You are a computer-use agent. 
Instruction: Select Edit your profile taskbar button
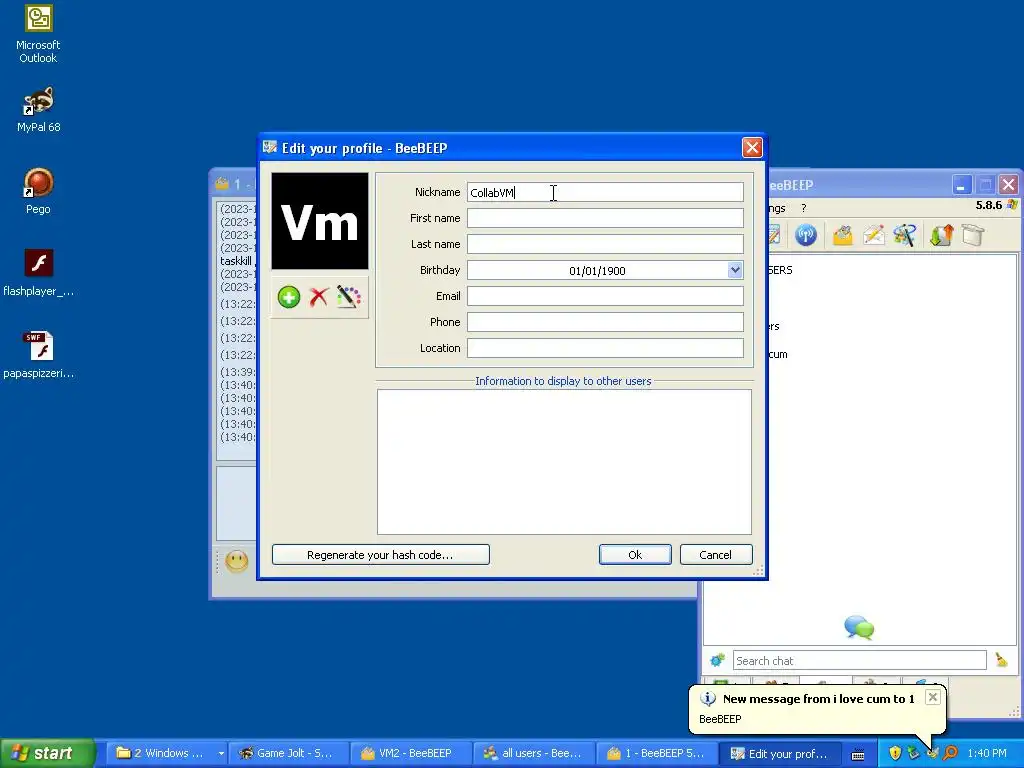point(778,753)
